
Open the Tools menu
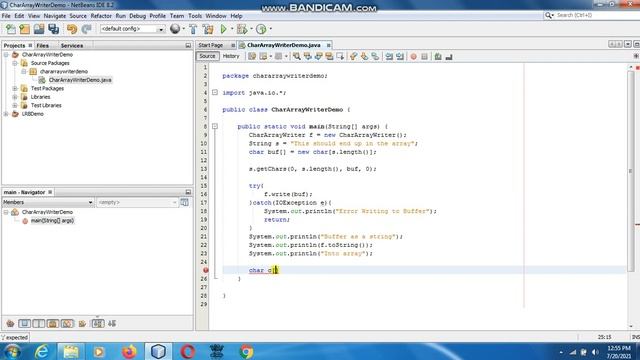(195, 16)
